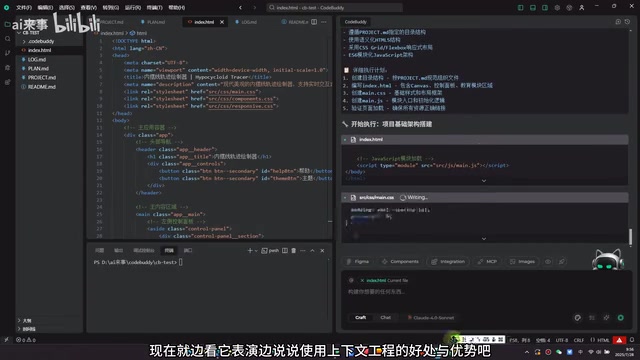The width and height of the screenshot is (640, 360).
Task: Open the editor more actions menu
Action: point(324,22)
